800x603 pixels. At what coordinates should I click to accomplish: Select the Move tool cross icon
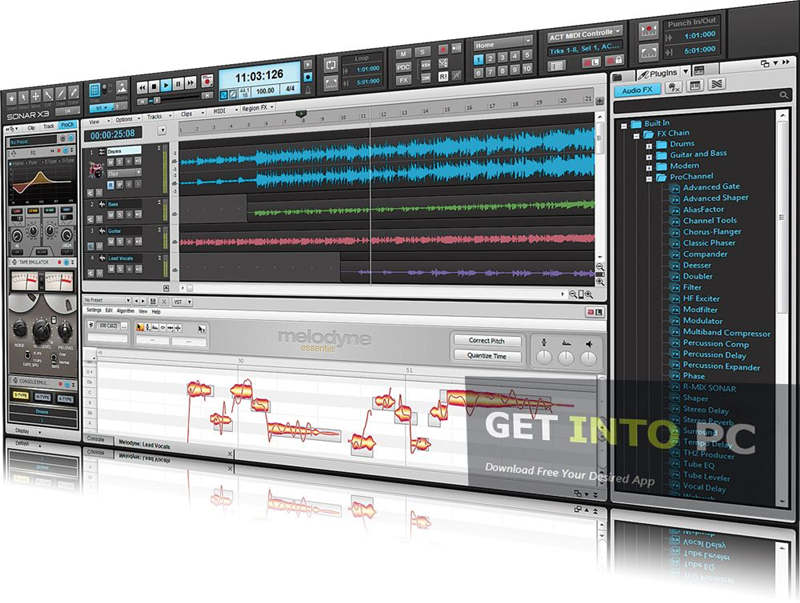click(35, 95)
